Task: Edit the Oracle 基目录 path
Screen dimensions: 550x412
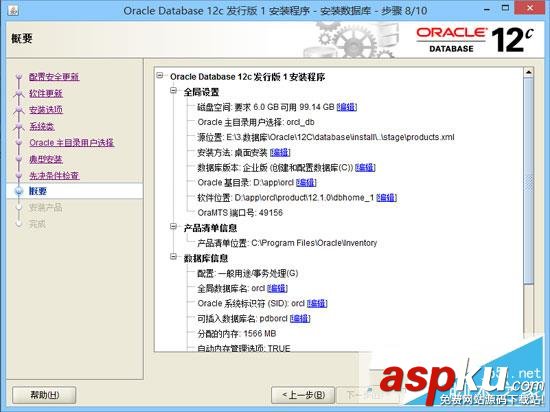Action: 306,183
